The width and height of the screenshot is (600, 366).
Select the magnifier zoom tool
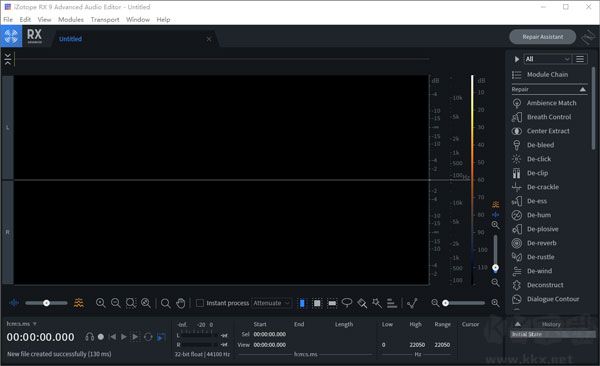[x=166, y=303]
